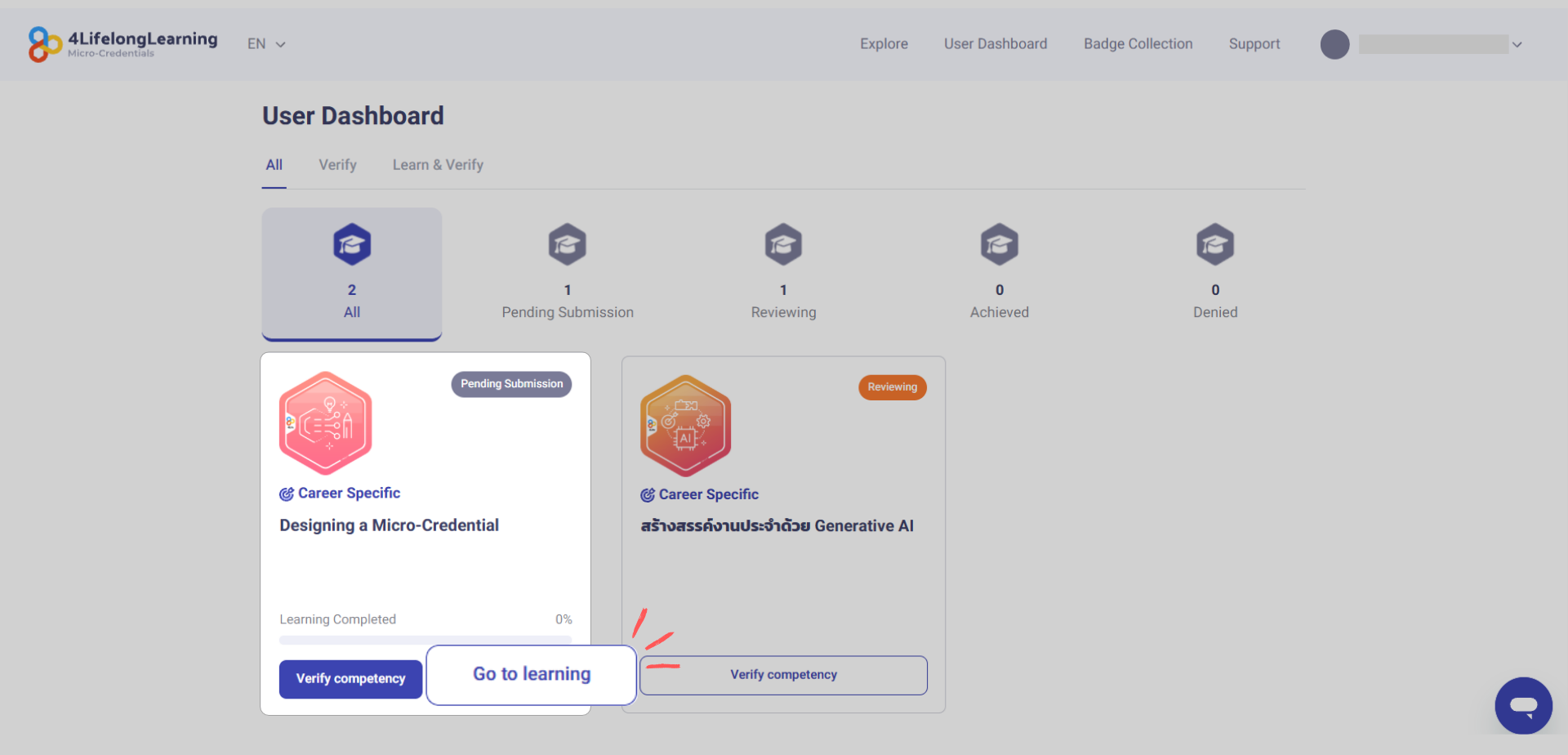Click the 4LifelongLearning logo
Image resolution: width=1568 pixels, height=755 pixels.
tap(123, 44)
